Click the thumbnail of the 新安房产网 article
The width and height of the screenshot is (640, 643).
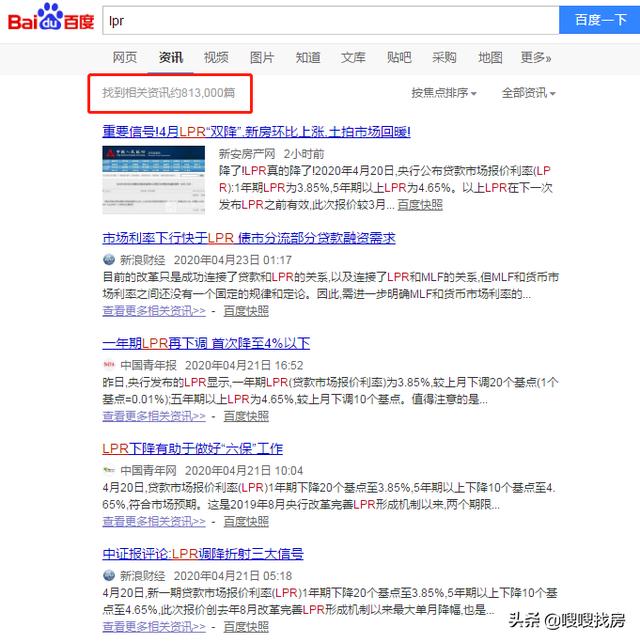click(153, 180)
